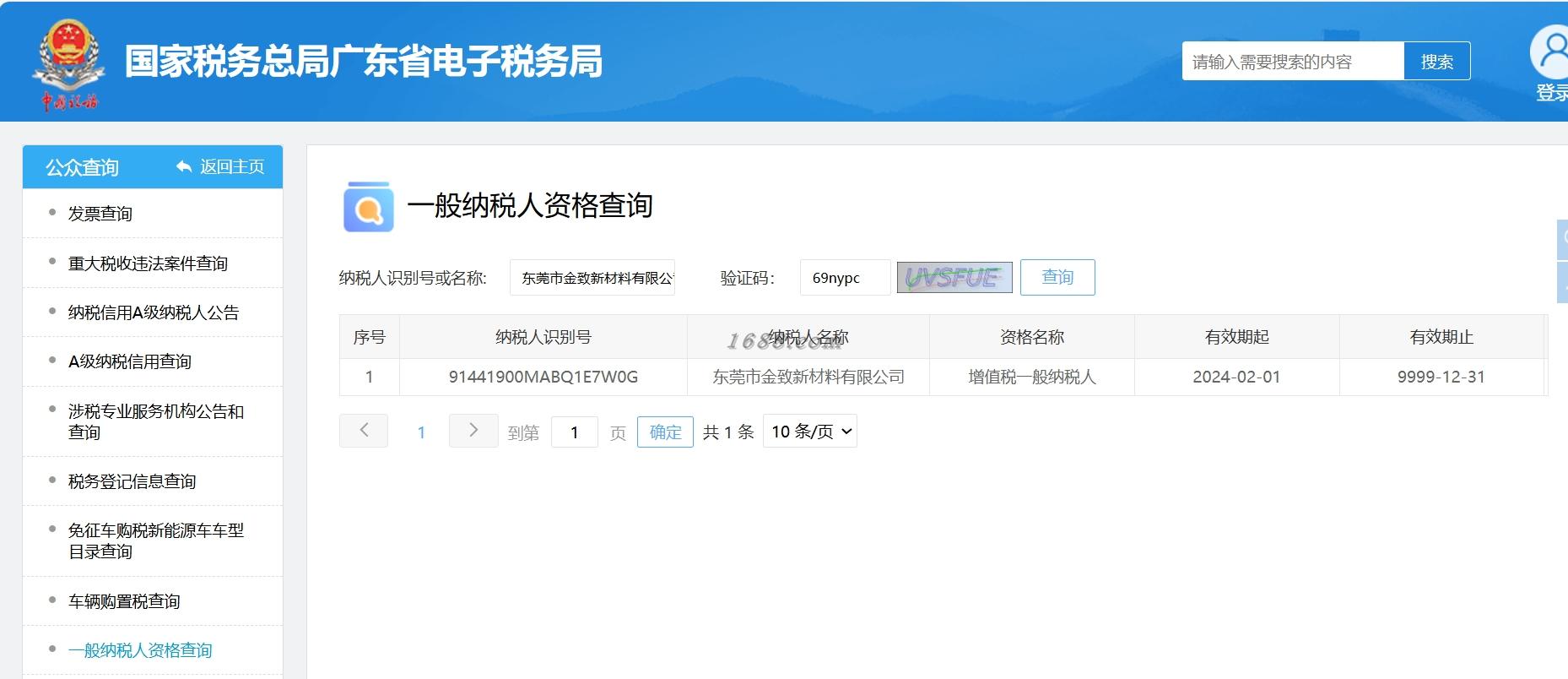Click the 登录 login label
The width and height of the screenshot is (1568, 679).
1551,93
